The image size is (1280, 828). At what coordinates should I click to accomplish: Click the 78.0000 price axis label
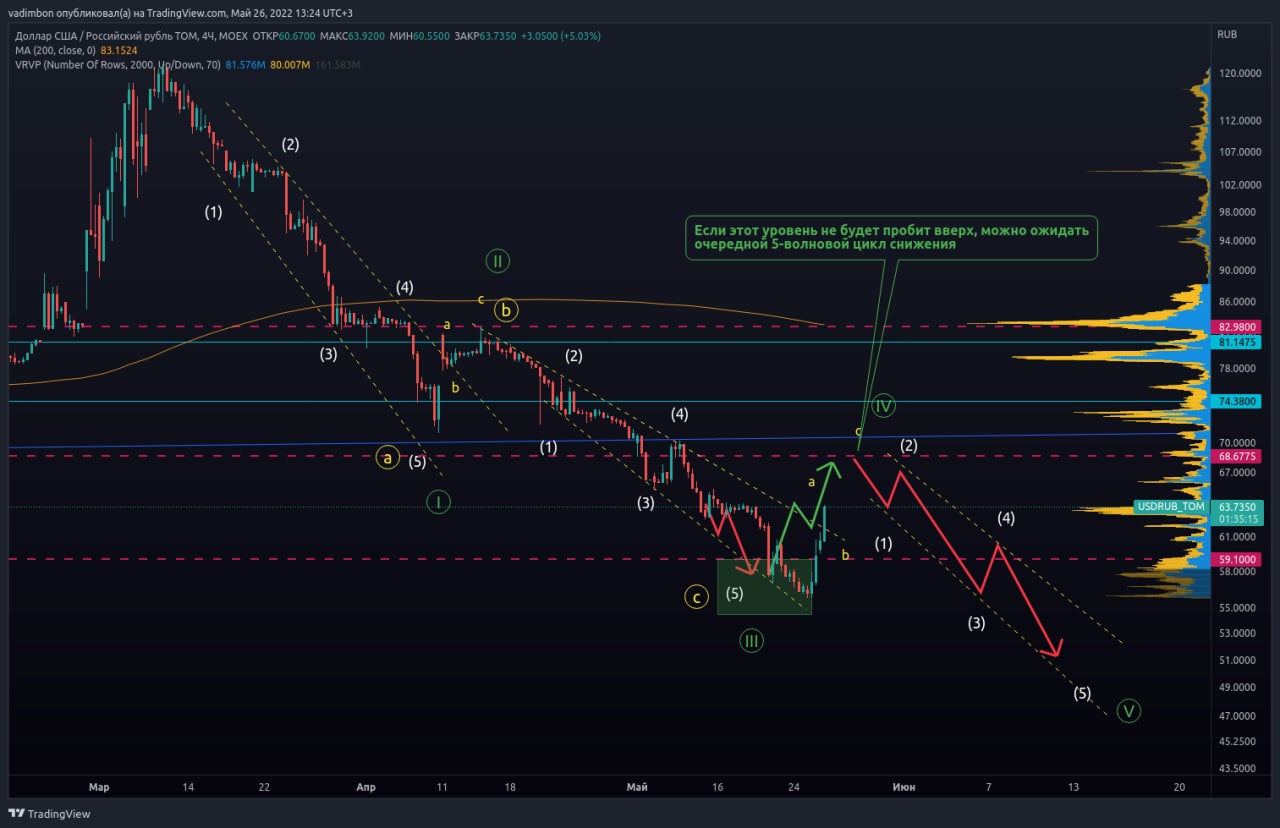1238,368
